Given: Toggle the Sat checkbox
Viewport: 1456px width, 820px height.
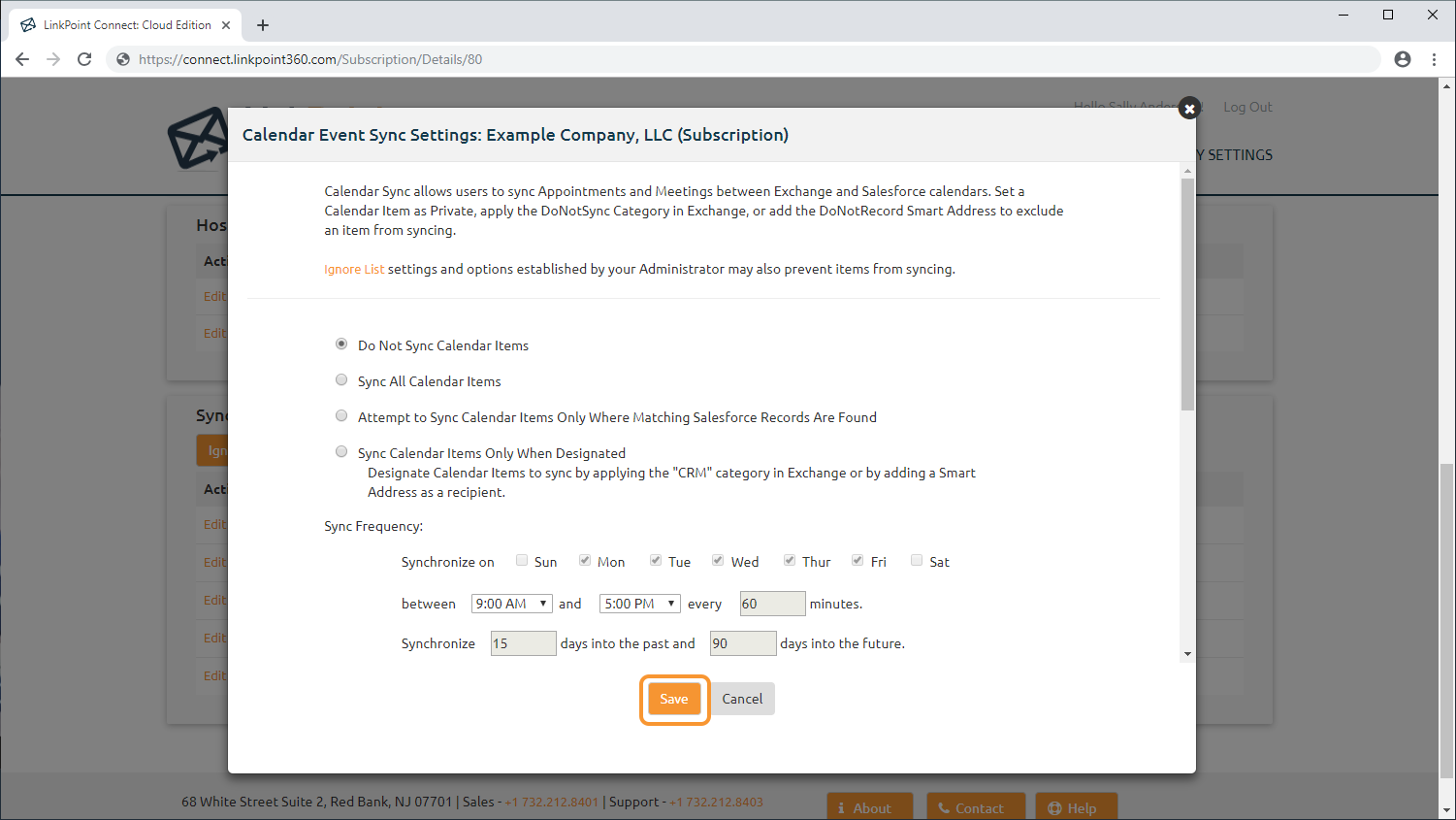Looking at the screenshot, I should coord(917,560).
